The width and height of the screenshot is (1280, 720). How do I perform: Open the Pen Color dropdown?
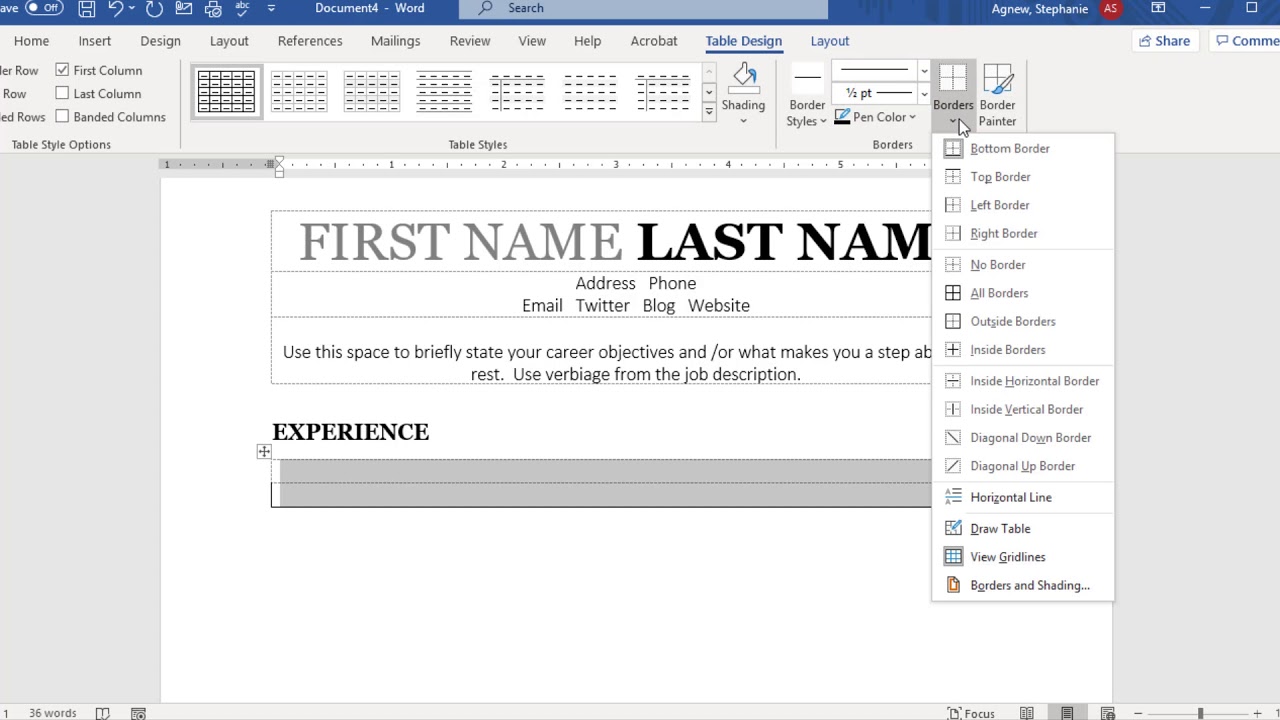[912, 117]
